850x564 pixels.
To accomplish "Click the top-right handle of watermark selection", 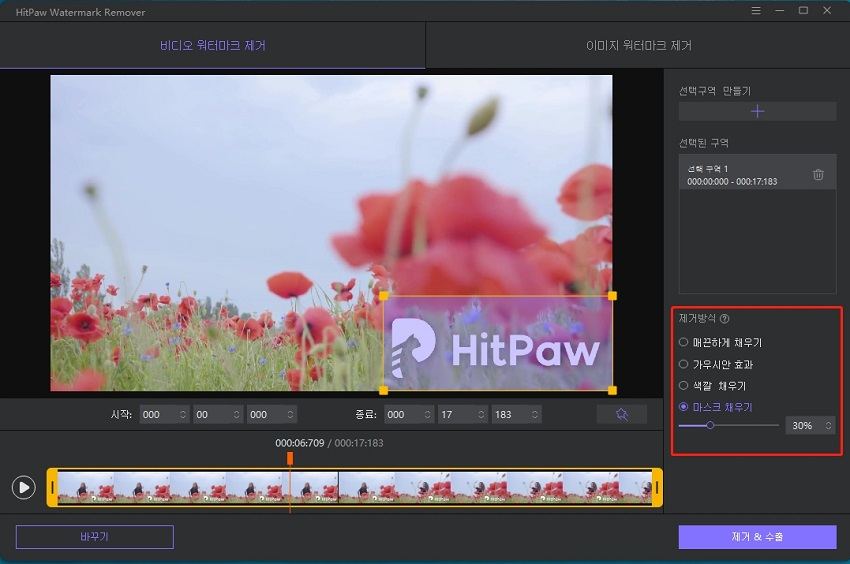I will (612, 296).
